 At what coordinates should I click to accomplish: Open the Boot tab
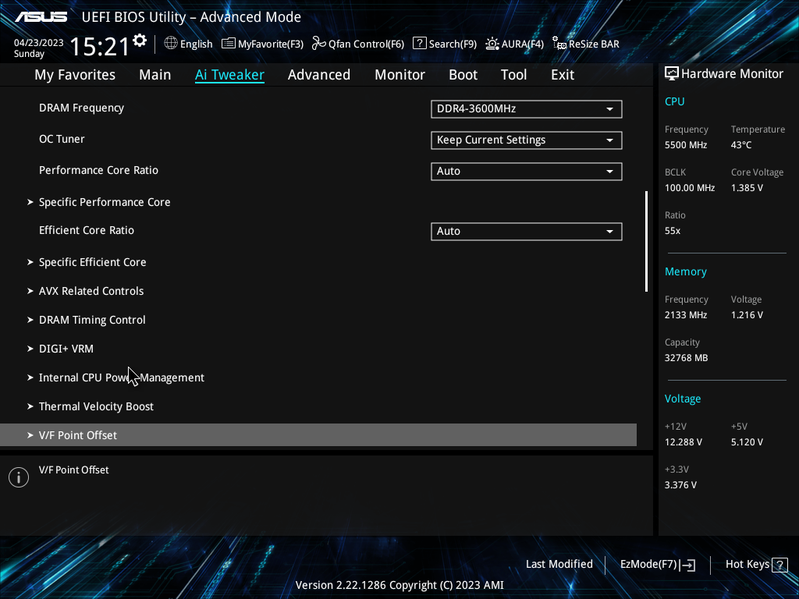click(x=463, y=75)
